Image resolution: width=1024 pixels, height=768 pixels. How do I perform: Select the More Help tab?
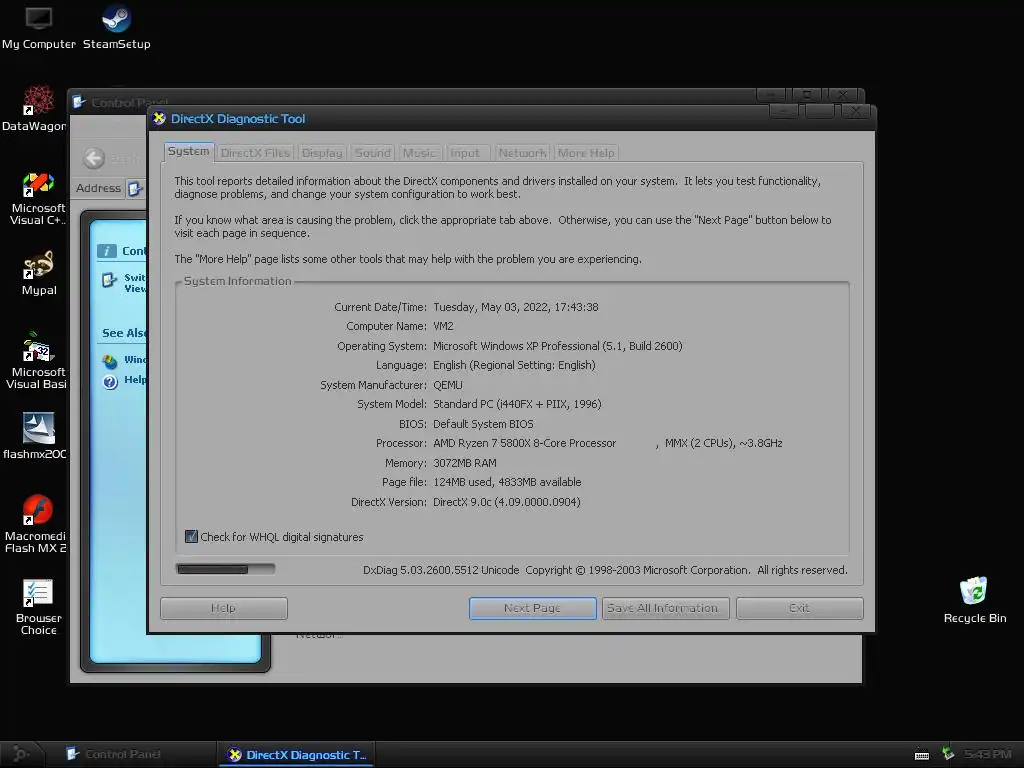coord(586,153)
